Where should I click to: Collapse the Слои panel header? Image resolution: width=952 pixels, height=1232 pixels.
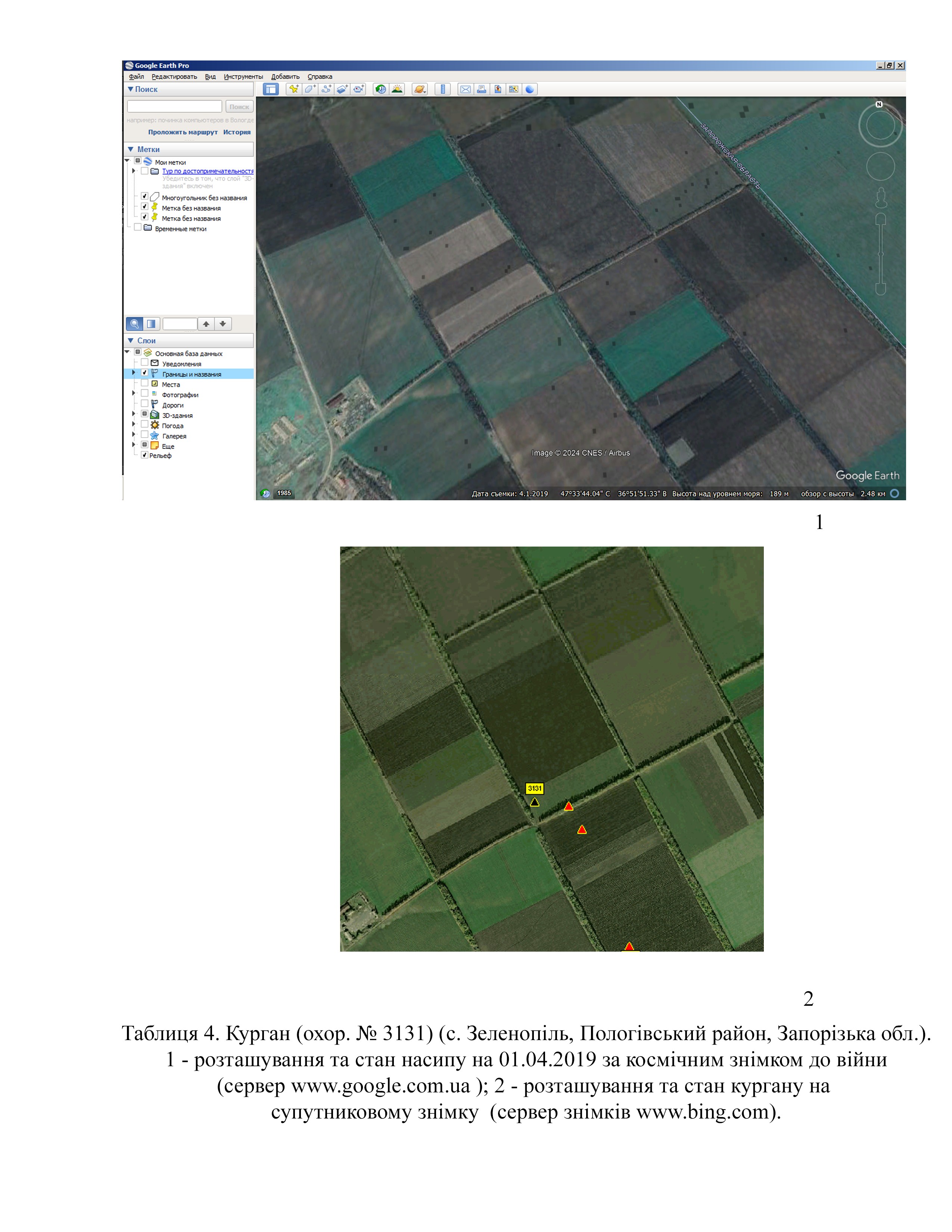click(x=131, y=340)
